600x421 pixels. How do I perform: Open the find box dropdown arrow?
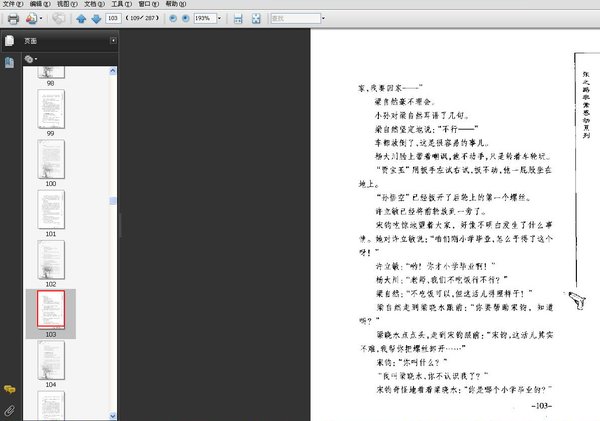322,18
